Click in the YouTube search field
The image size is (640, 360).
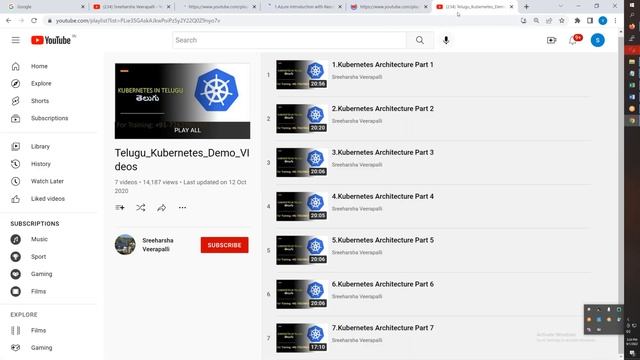289,40
